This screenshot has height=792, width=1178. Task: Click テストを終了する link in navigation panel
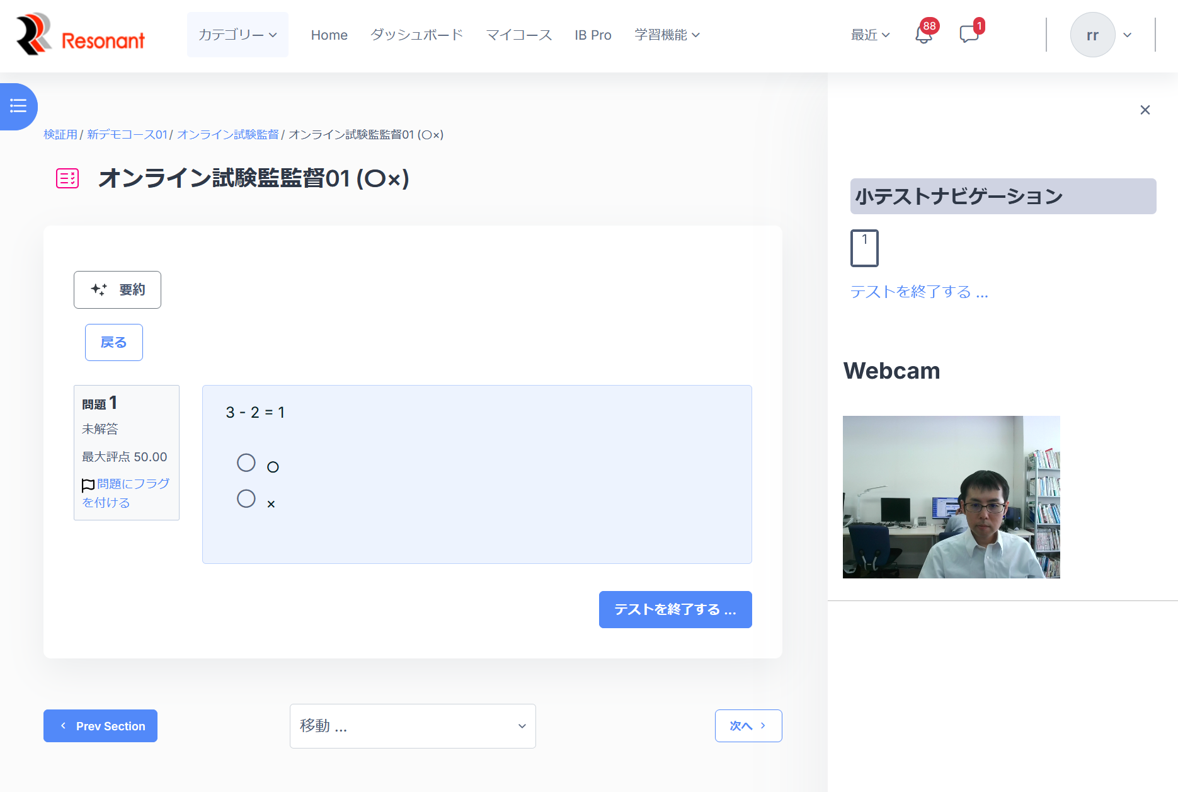coord(919,292)
